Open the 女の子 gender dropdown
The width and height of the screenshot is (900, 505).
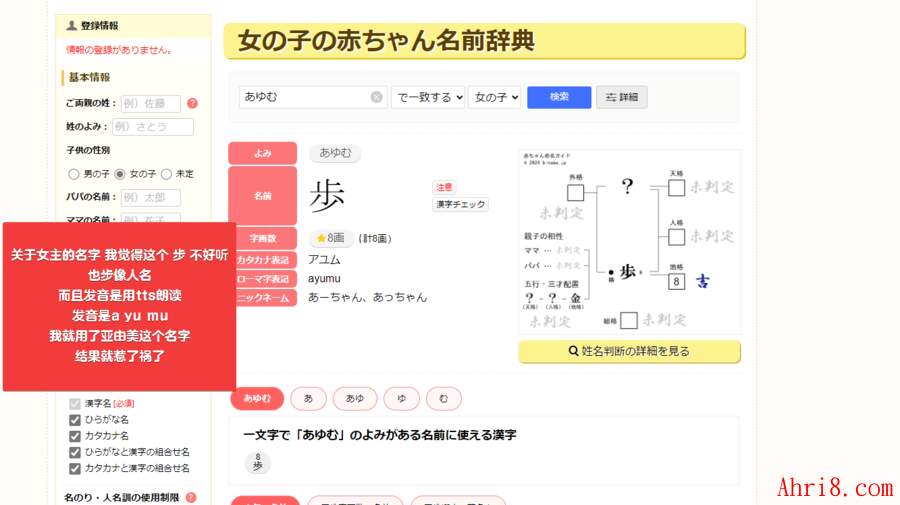(x=494, y=97)
